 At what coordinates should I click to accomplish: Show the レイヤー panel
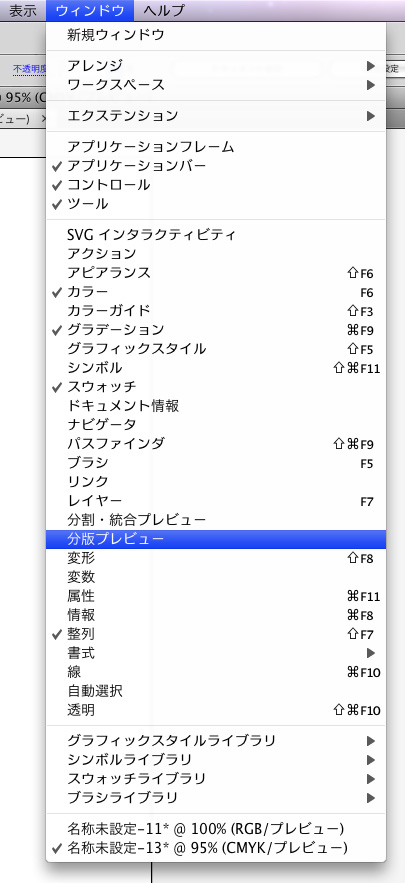tap(216, 501)
